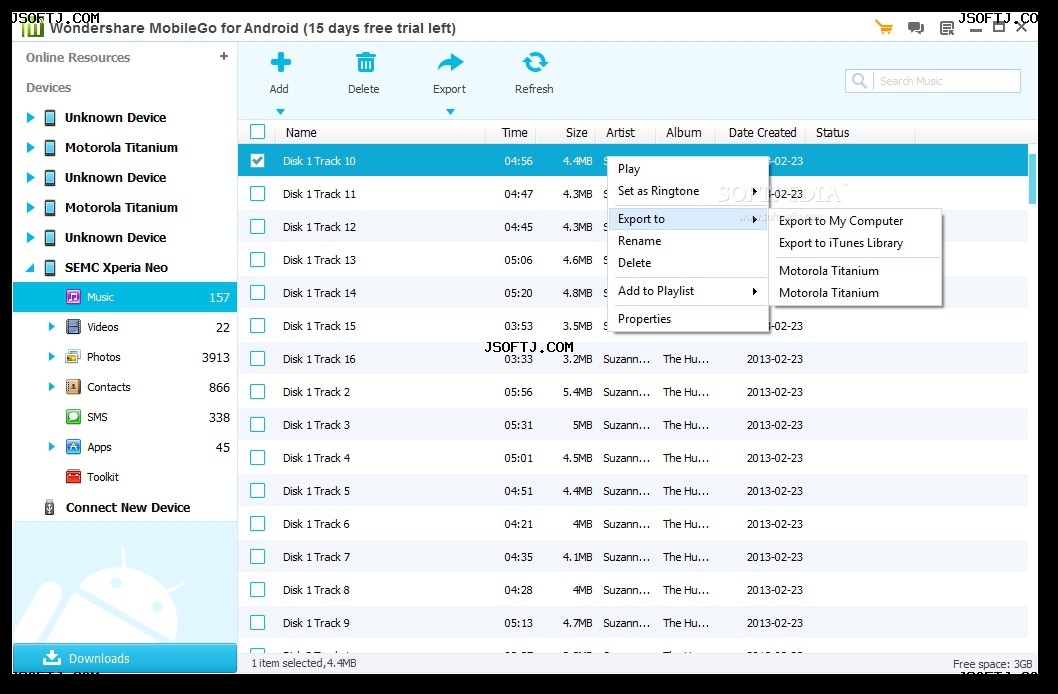
Task: Select the SMS message icon
Action: point(74,417)
